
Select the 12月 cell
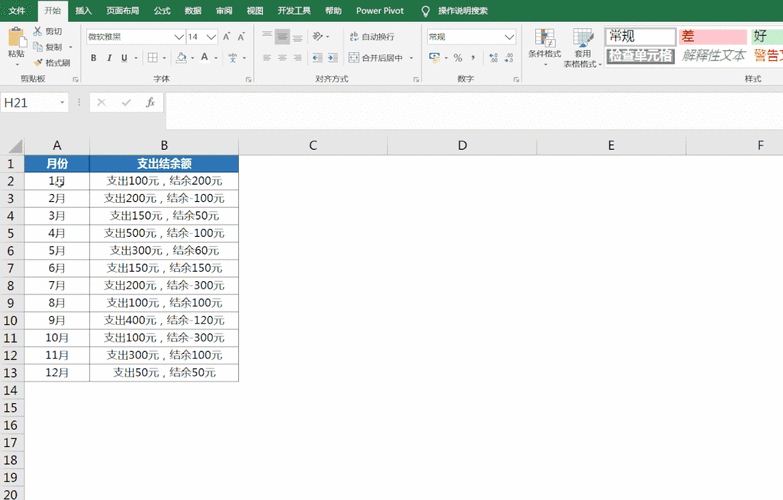tap(57, 373)
